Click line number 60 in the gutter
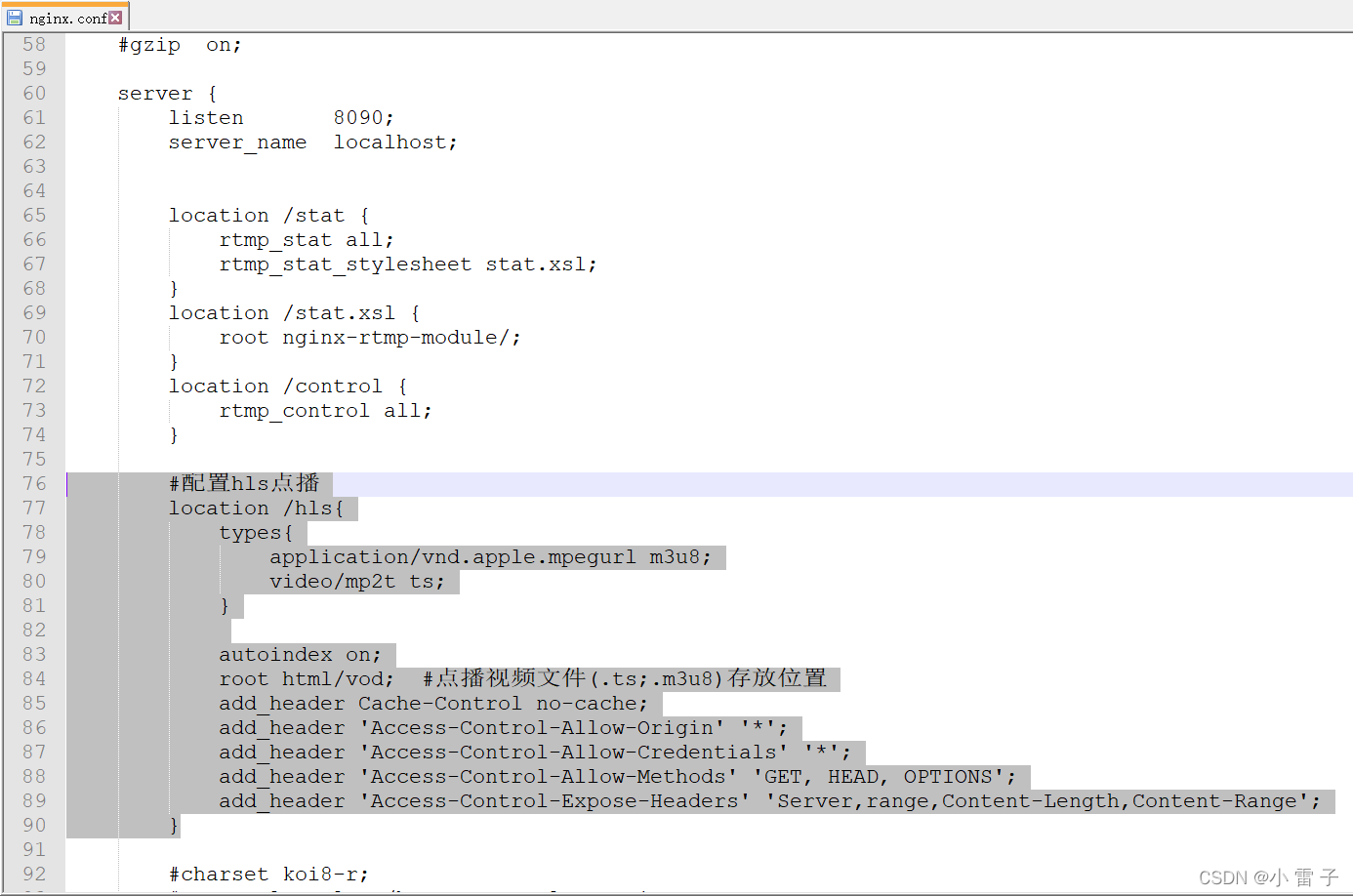This screenshot has height=896, width=1353. coord(33,93)
